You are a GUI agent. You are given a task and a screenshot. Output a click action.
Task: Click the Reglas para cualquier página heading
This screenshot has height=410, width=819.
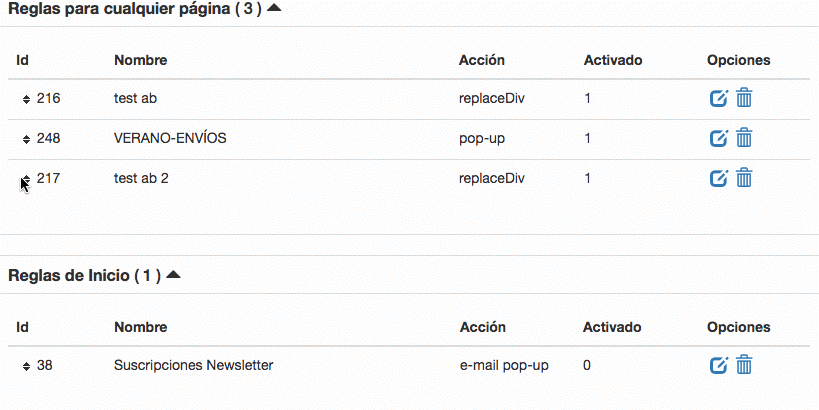tap(135, 9)
